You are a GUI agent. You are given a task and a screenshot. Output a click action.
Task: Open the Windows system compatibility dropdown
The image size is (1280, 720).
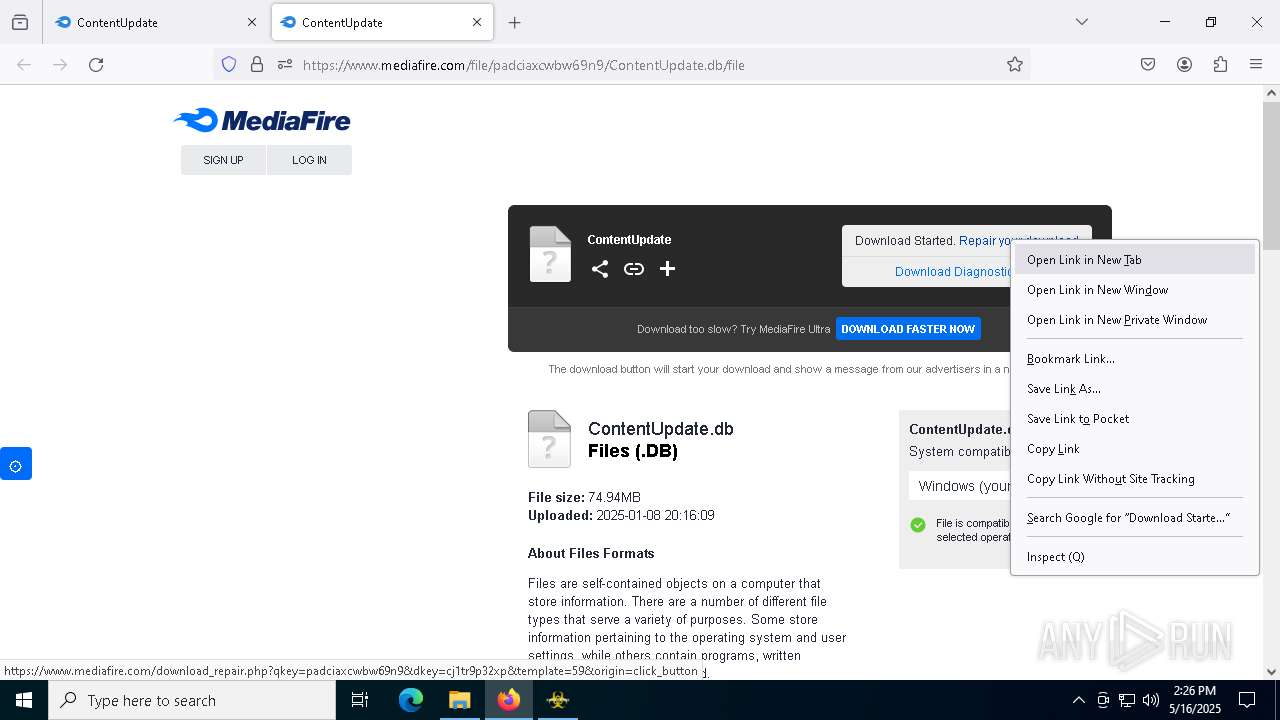[x=961, y=486]
